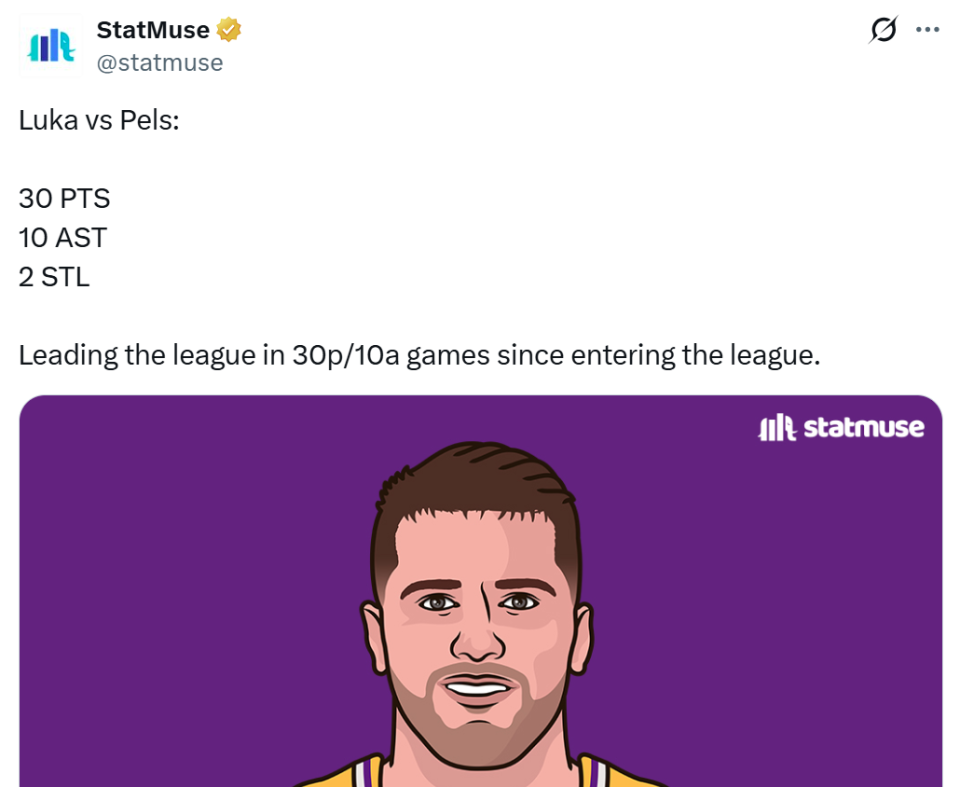
Task: Open the three-dot more options menu
Action: pyautogui.click(x=928, y=30)
